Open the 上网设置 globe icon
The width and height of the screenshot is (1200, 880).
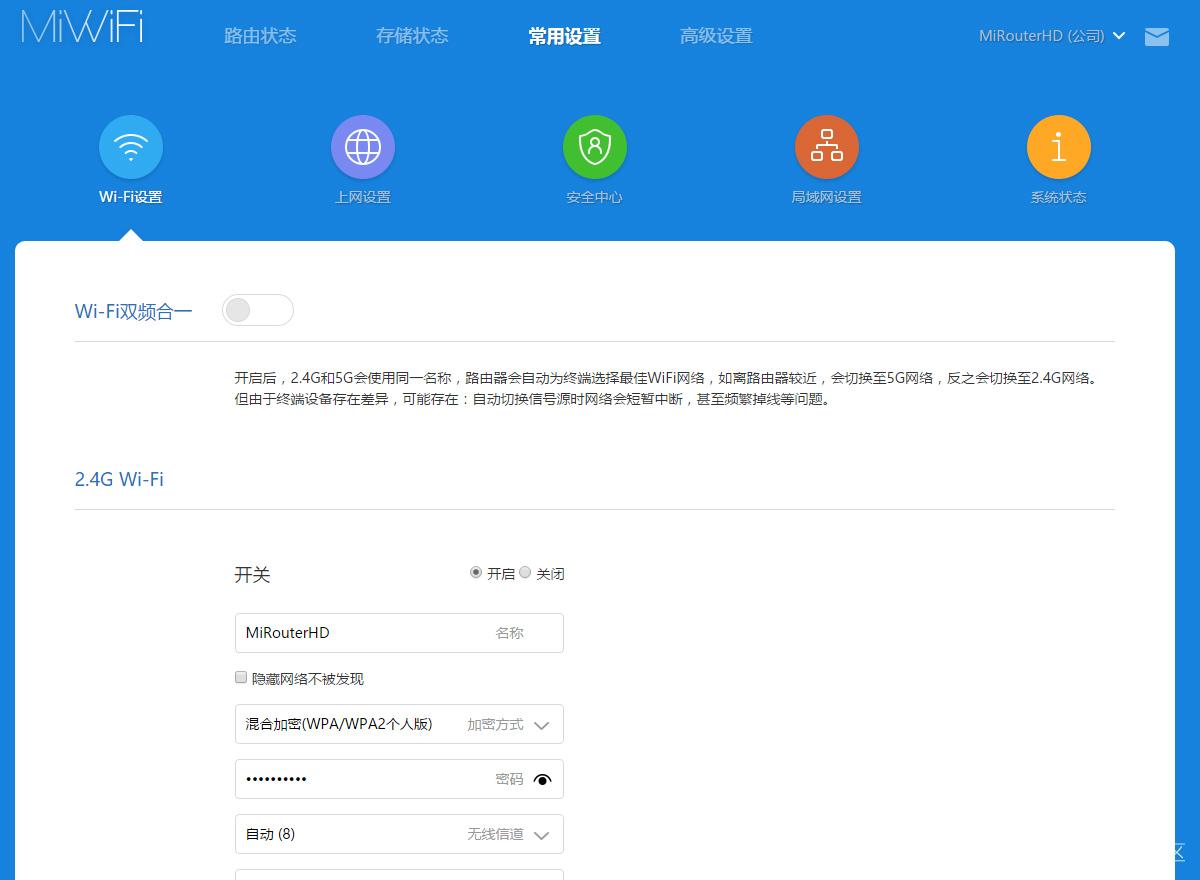pos(363,147)
